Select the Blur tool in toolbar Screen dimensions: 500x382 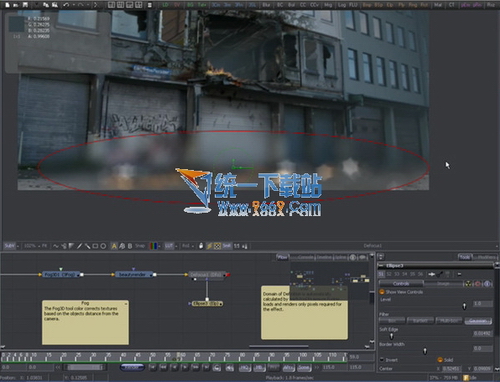tap(266, 5)
